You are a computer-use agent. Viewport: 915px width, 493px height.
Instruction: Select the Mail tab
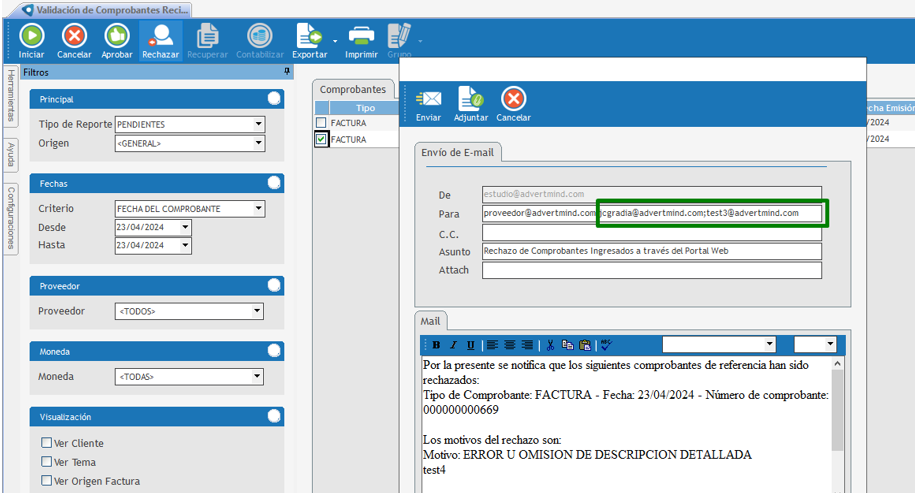coord(431,321)
